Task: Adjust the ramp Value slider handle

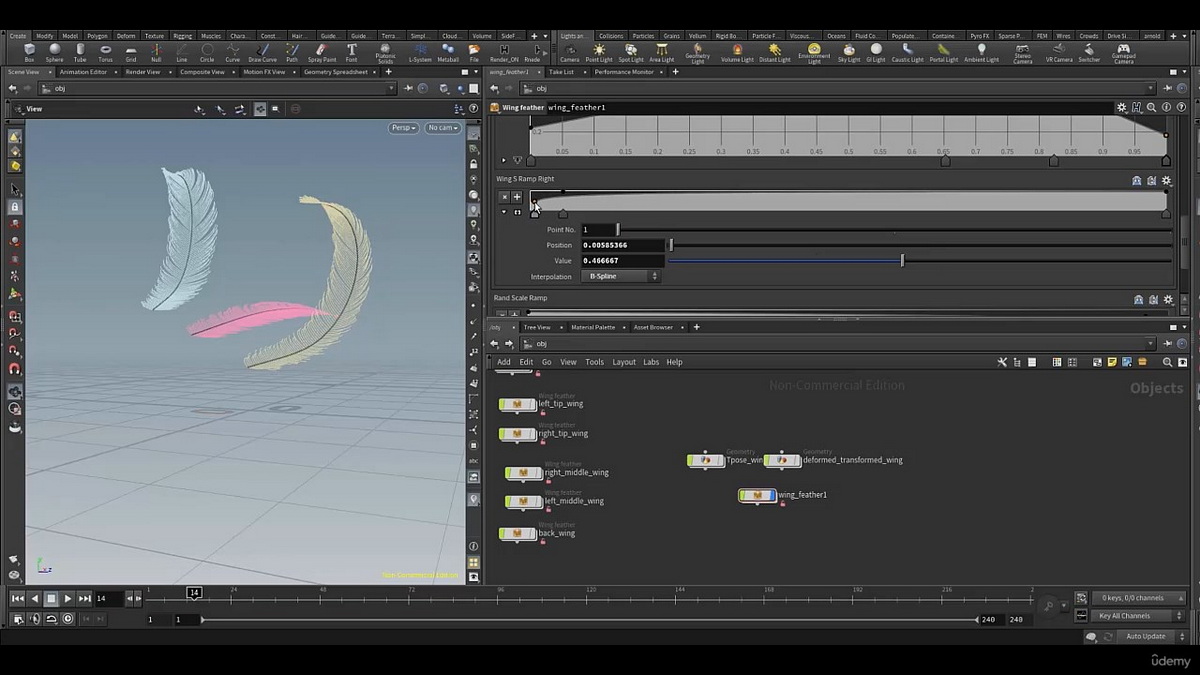Action: click(902, 260)
